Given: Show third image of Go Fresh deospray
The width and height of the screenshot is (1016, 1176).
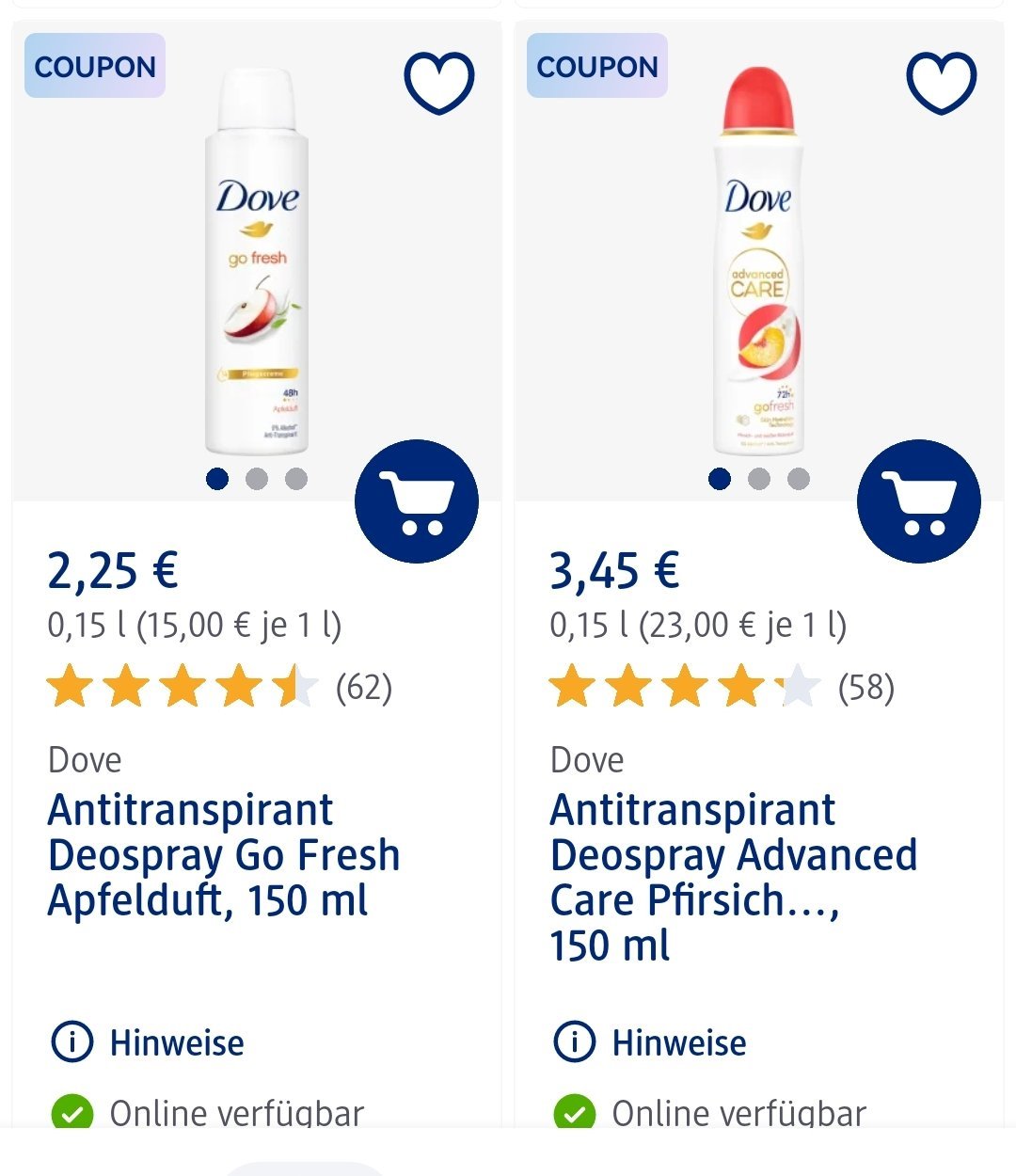Looking at the screenshot, I should click(x=296, y=479).
